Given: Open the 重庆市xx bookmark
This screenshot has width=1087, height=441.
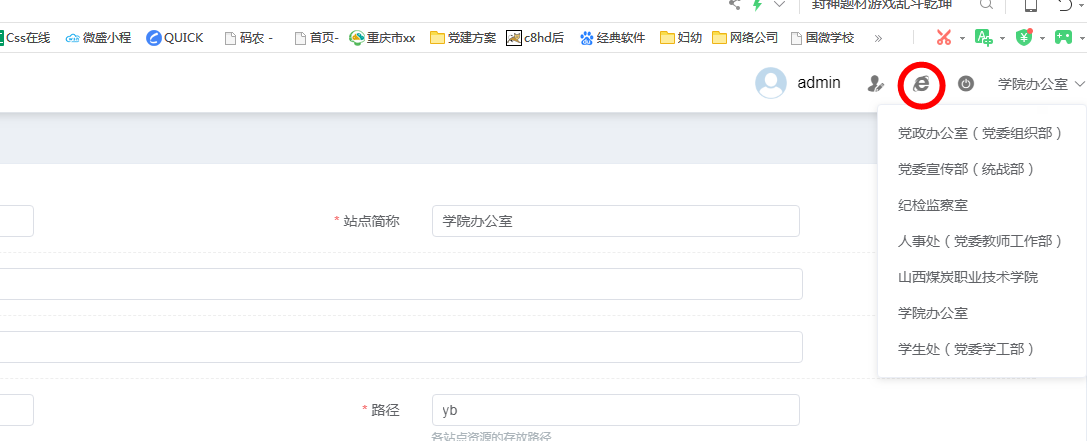Looking at the screenshot, I should click(382, 37).
